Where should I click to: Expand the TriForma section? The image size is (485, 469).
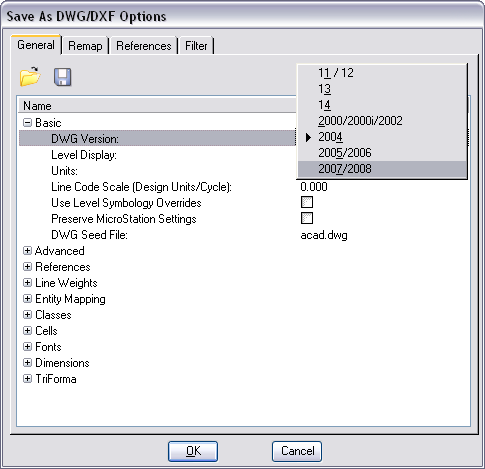click(27, 379)
